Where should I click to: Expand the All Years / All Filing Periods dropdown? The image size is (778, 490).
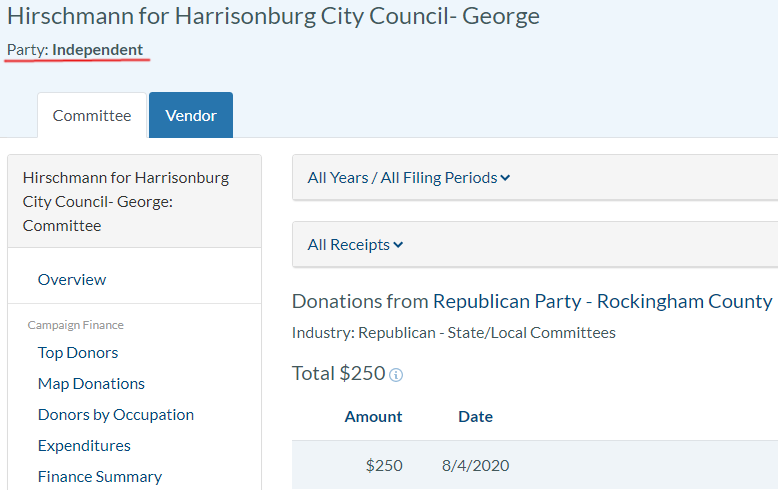click(408, 178)
